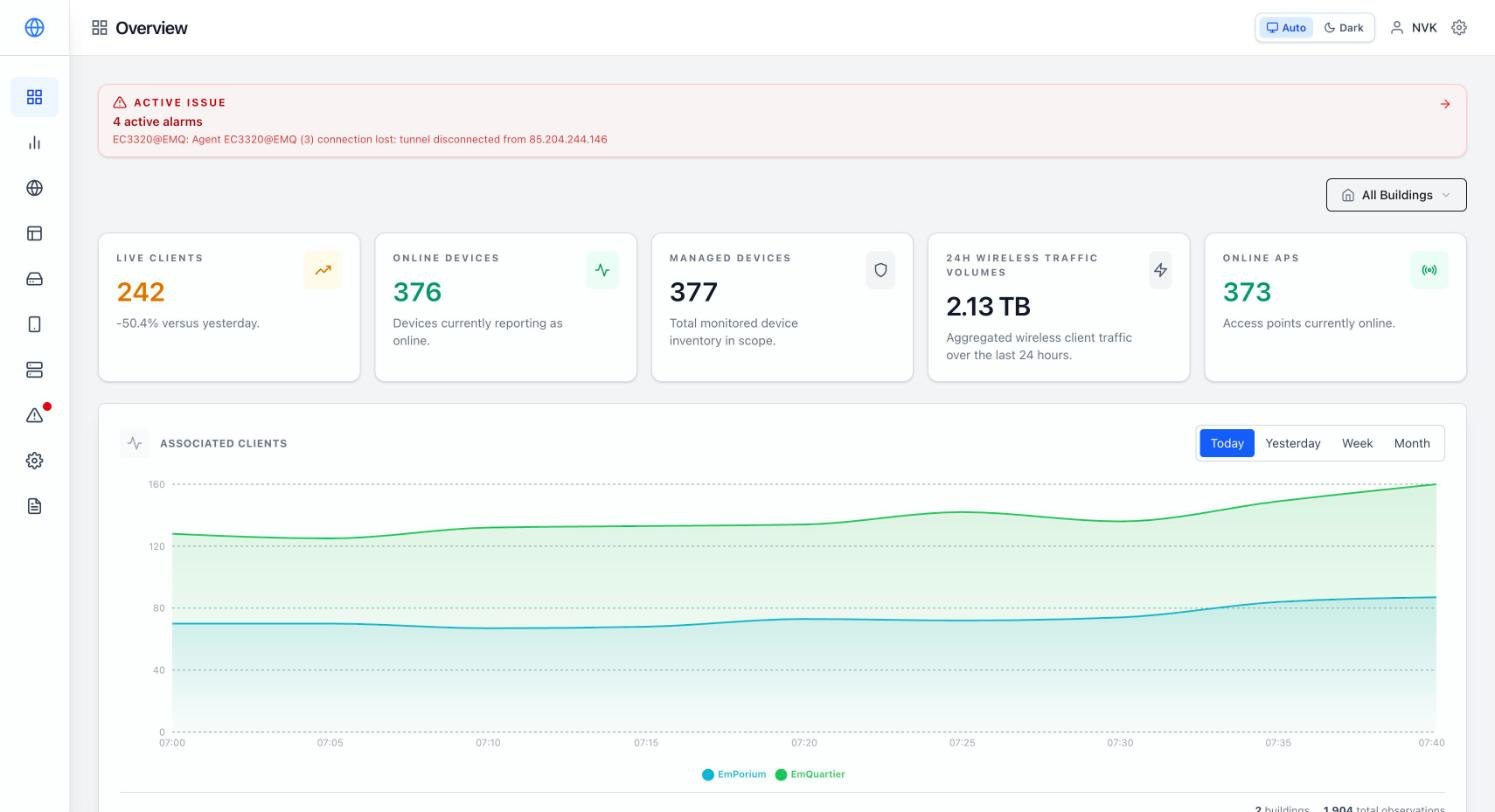The image size is (1495, 812).
Task: Open the hard drive device sidebar icon
Action: coord(34,279)
